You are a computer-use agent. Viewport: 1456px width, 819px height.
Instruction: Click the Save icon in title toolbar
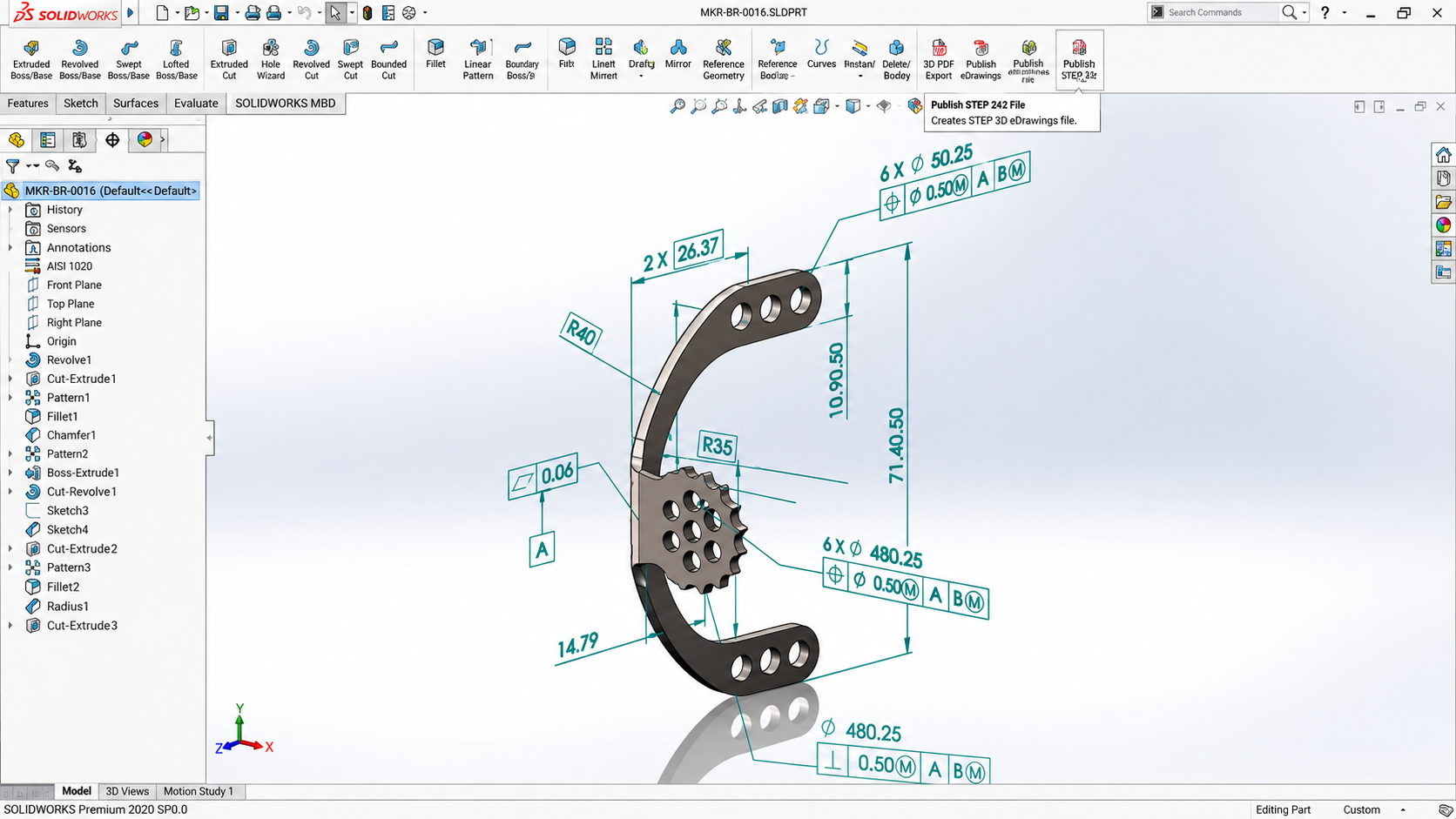221,12
